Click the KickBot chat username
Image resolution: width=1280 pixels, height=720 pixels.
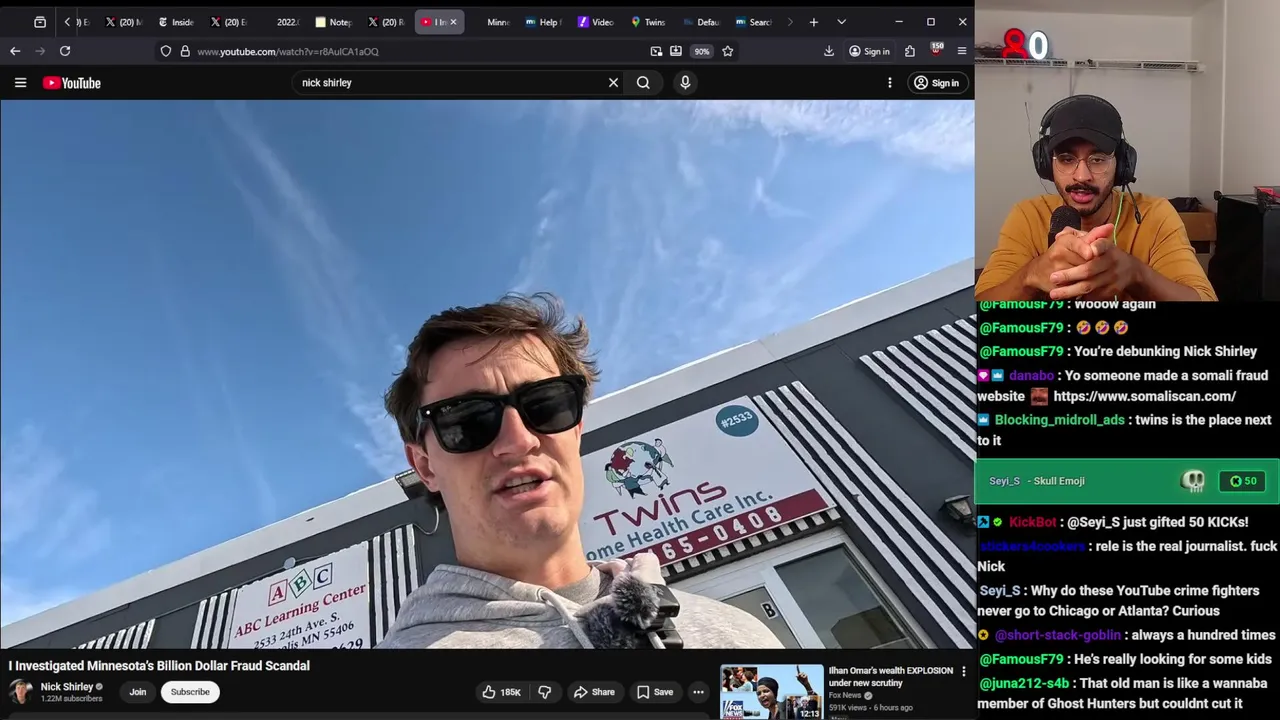[x=1032, y=522]
